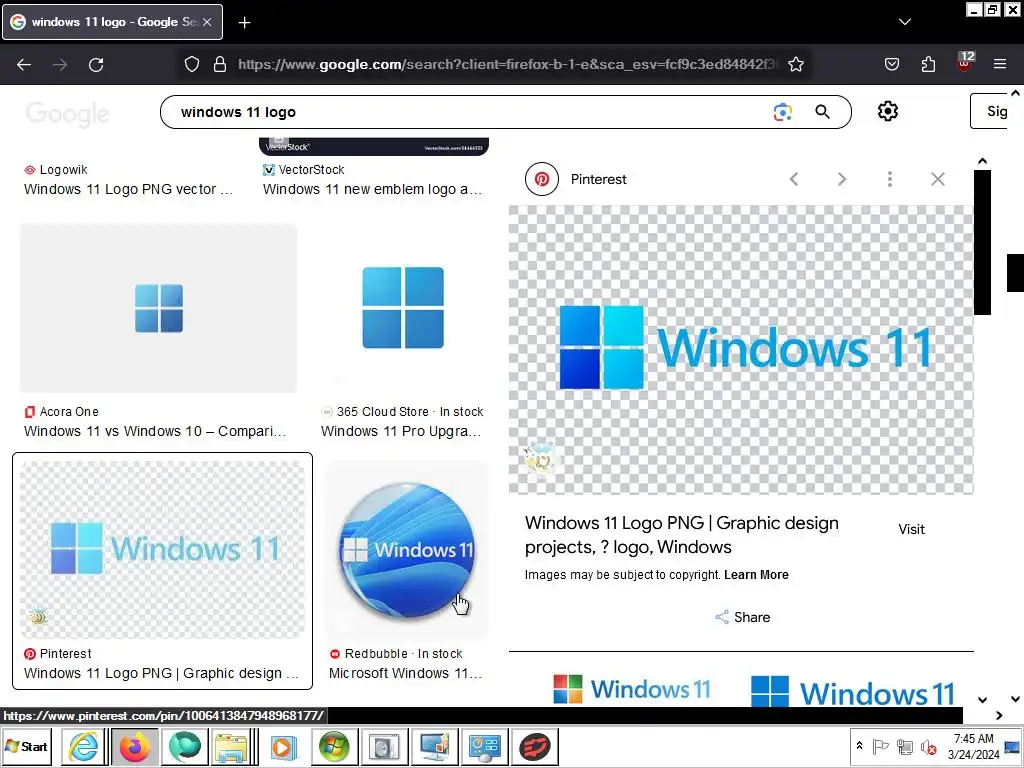Open related image with multicolor Windows 11 logo

click(632, 689)
